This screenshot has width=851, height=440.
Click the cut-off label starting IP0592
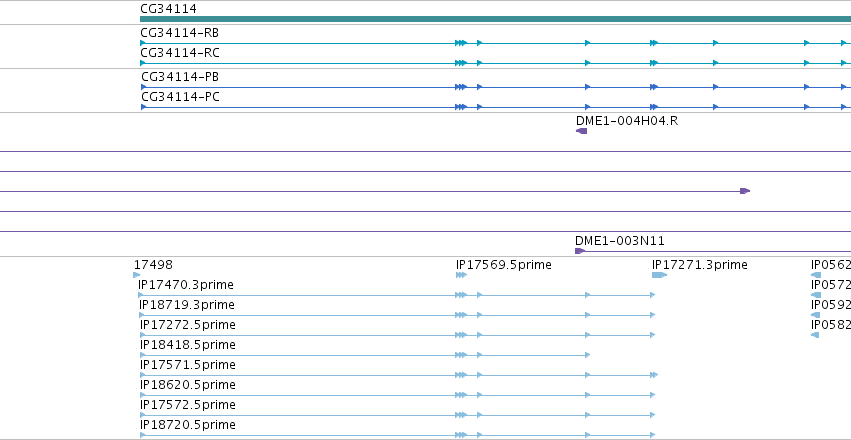coord(831,305)
